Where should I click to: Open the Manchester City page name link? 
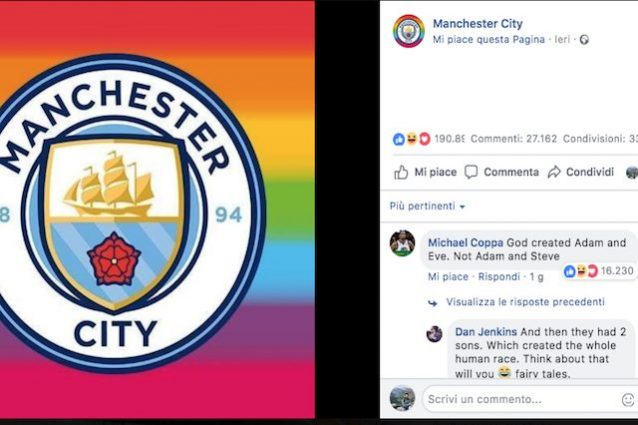point(477,24)
